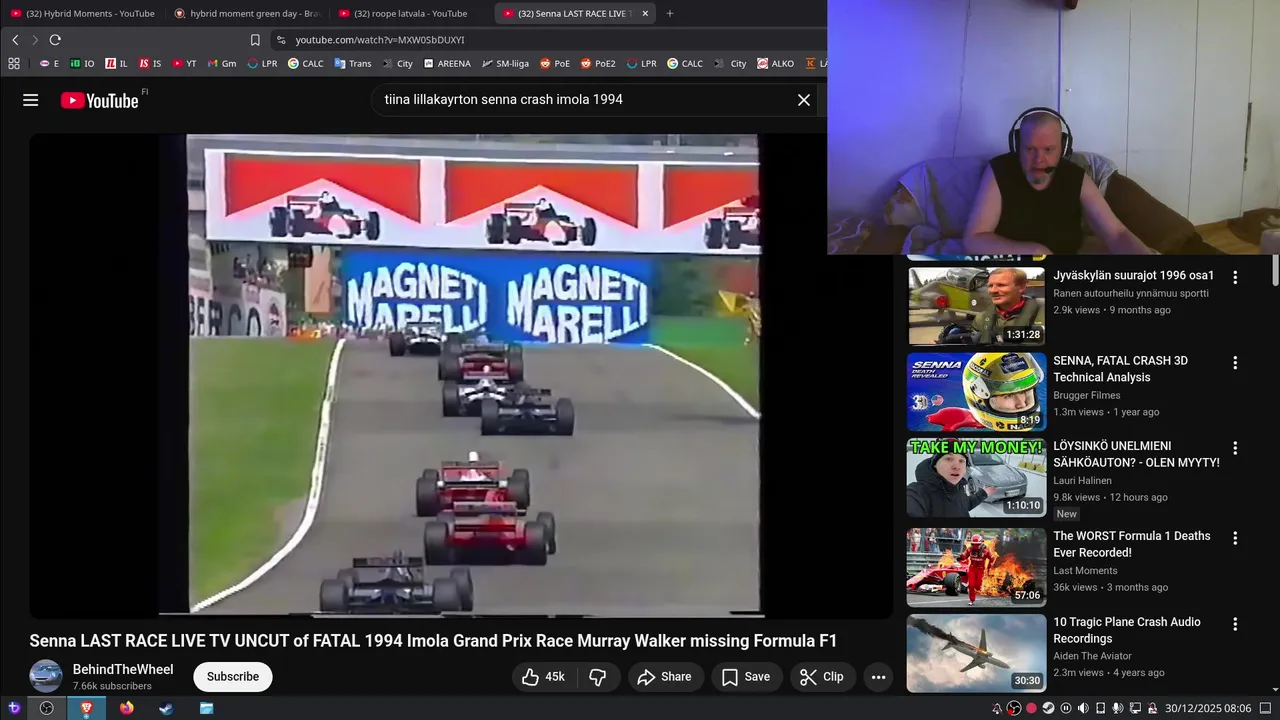The height and width of the screenshot is (720, 1280).
Task: Open BehindTheWheel channel avatar
Action: tap(46, 677)
